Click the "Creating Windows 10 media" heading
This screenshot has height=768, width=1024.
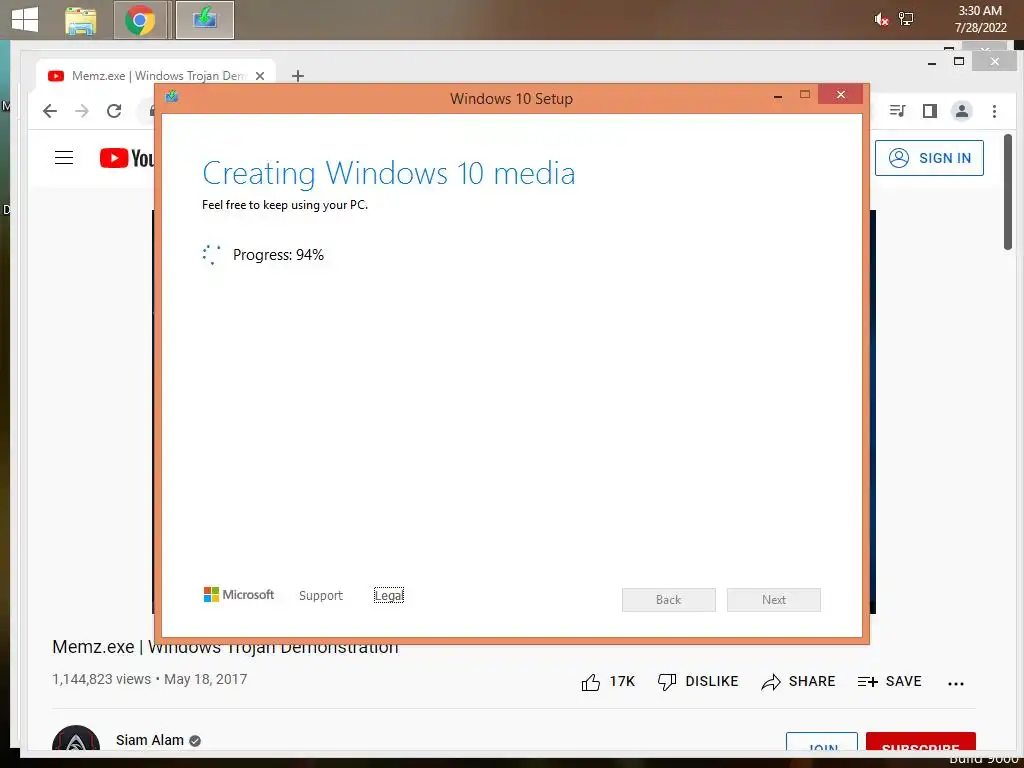(x=389, y=173)
